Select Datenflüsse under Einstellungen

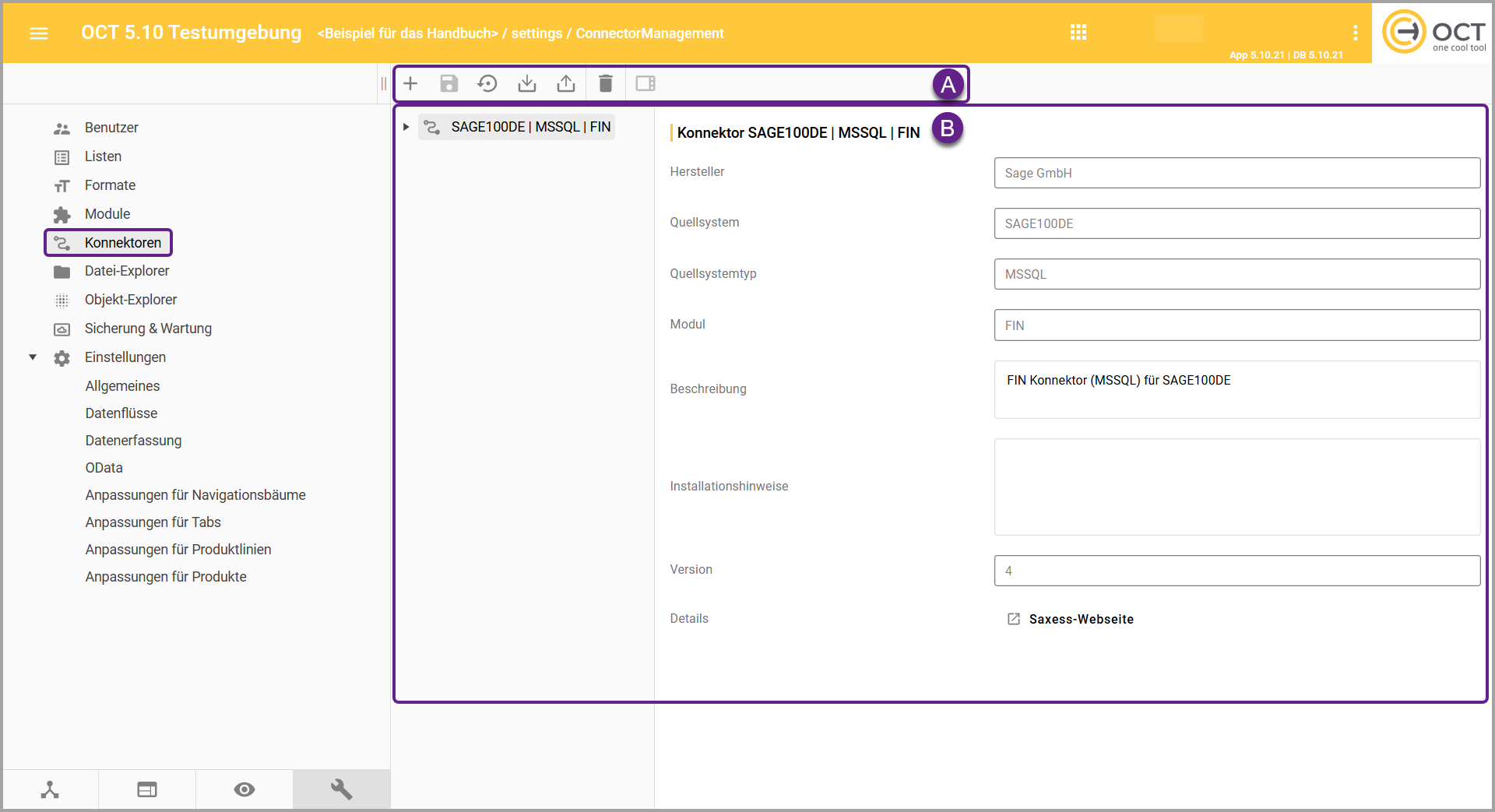point(121,413)
